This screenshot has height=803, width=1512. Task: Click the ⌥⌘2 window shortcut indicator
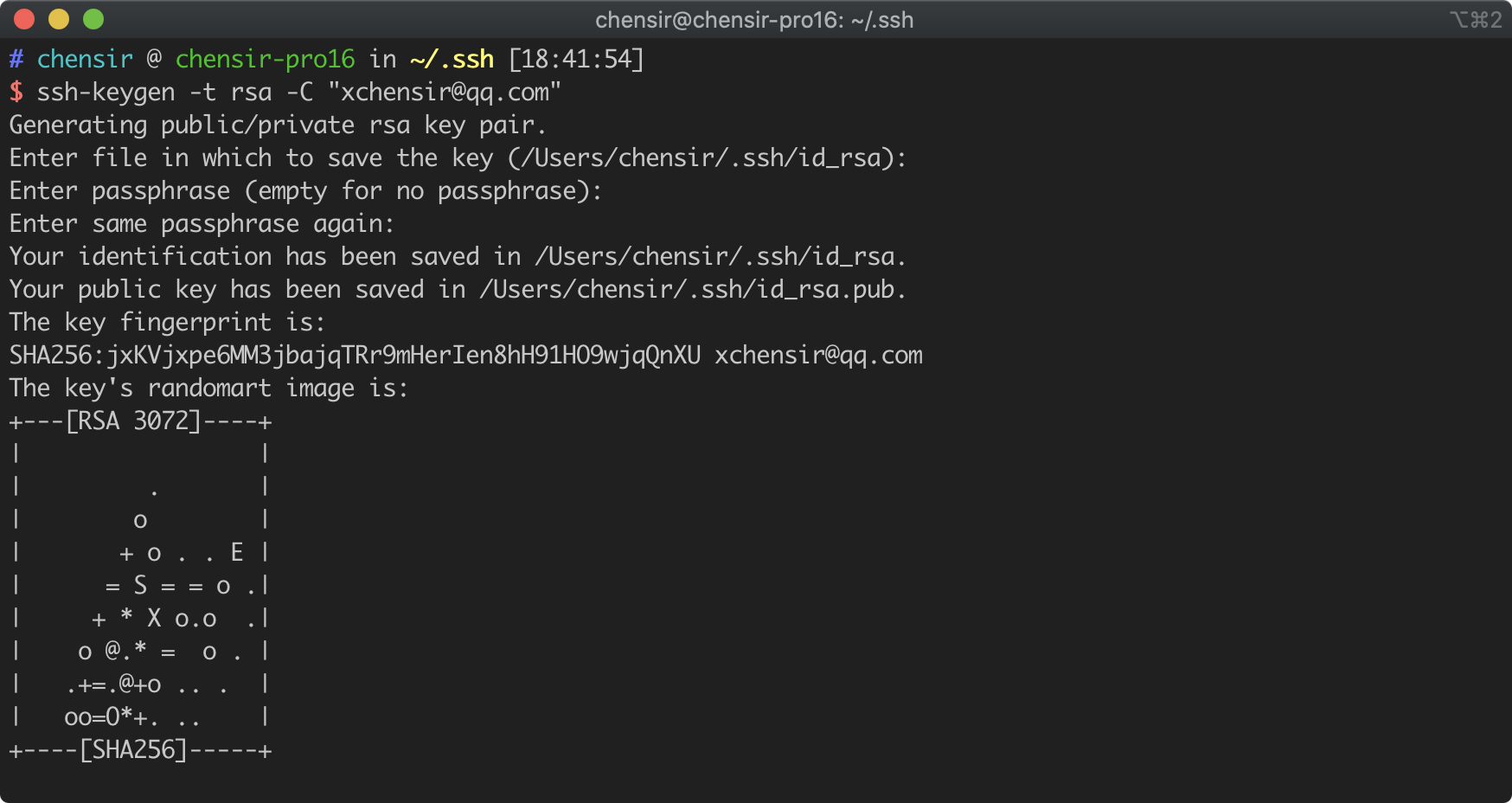click(1476, 20)
